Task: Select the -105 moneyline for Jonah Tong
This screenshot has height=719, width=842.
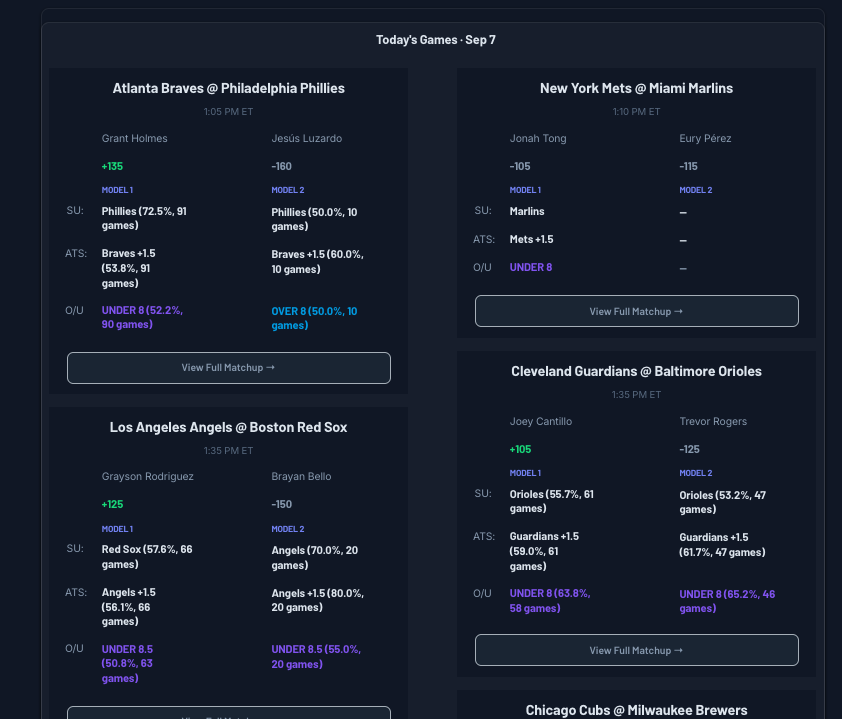Action: [x=520, y=166]
